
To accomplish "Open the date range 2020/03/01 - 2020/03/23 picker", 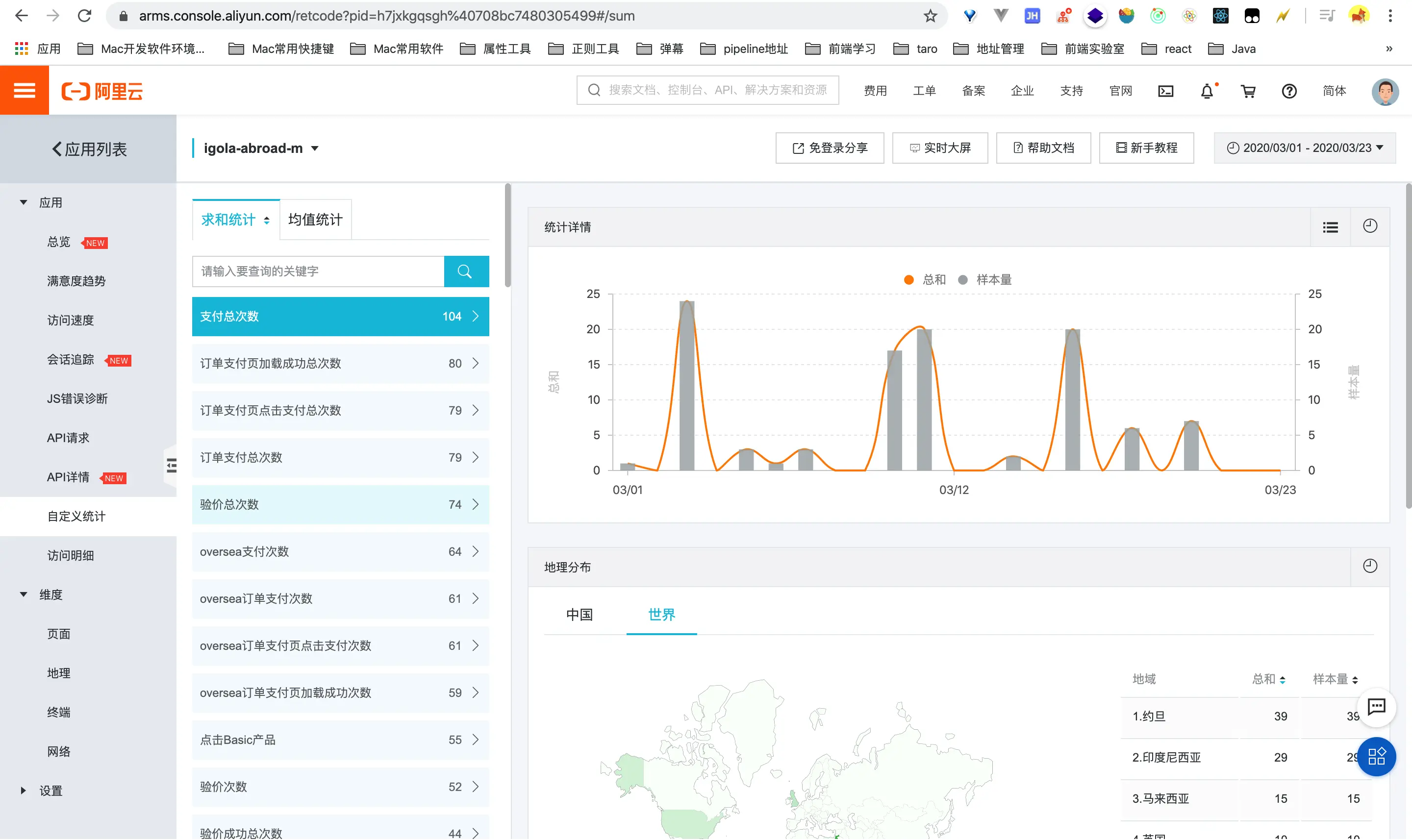I will [1305, 148].
